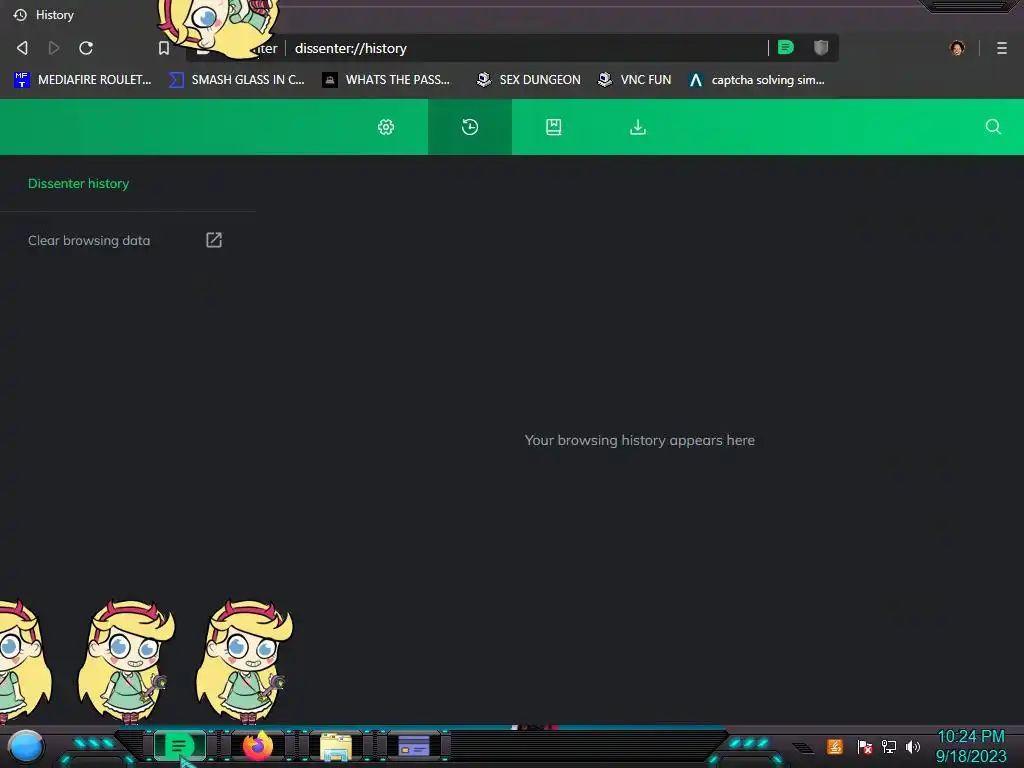This screenshot has height=768, width=1024.
Task: Click the clock showing 10:24 PM
Action: click(x=971, y=737)
